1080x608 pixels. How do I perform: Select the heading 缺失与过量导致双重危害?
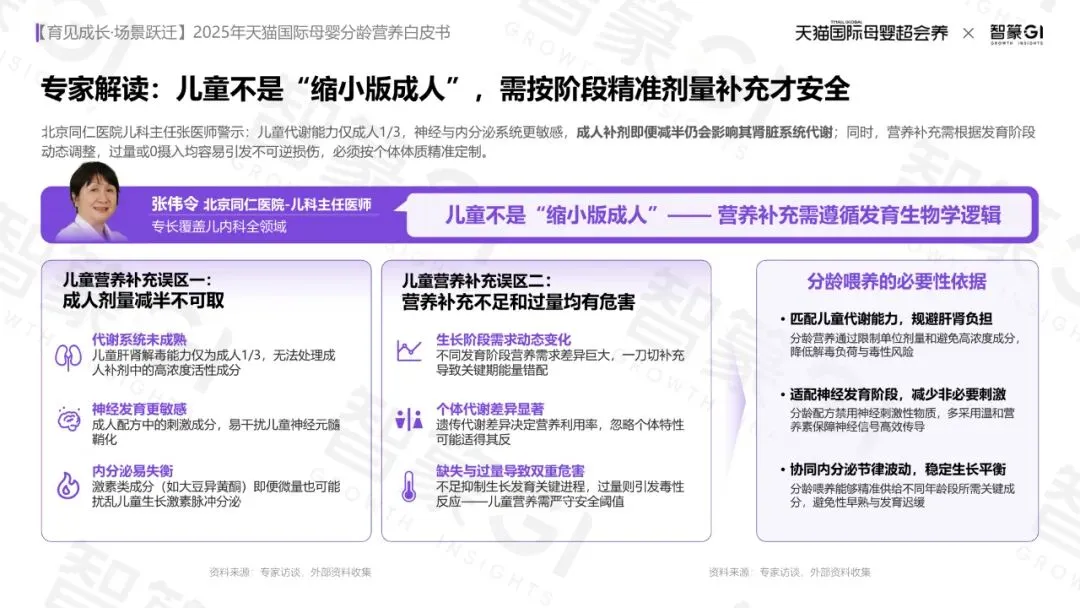pyautogui.click(x=510, y=471)
